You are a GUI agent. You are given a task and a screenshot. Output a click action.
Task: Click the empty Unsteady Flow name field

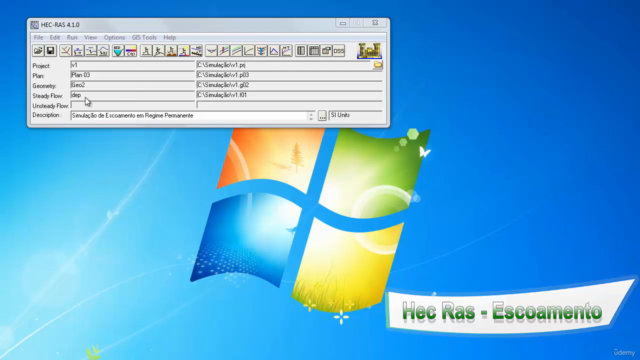pos(132,105)
